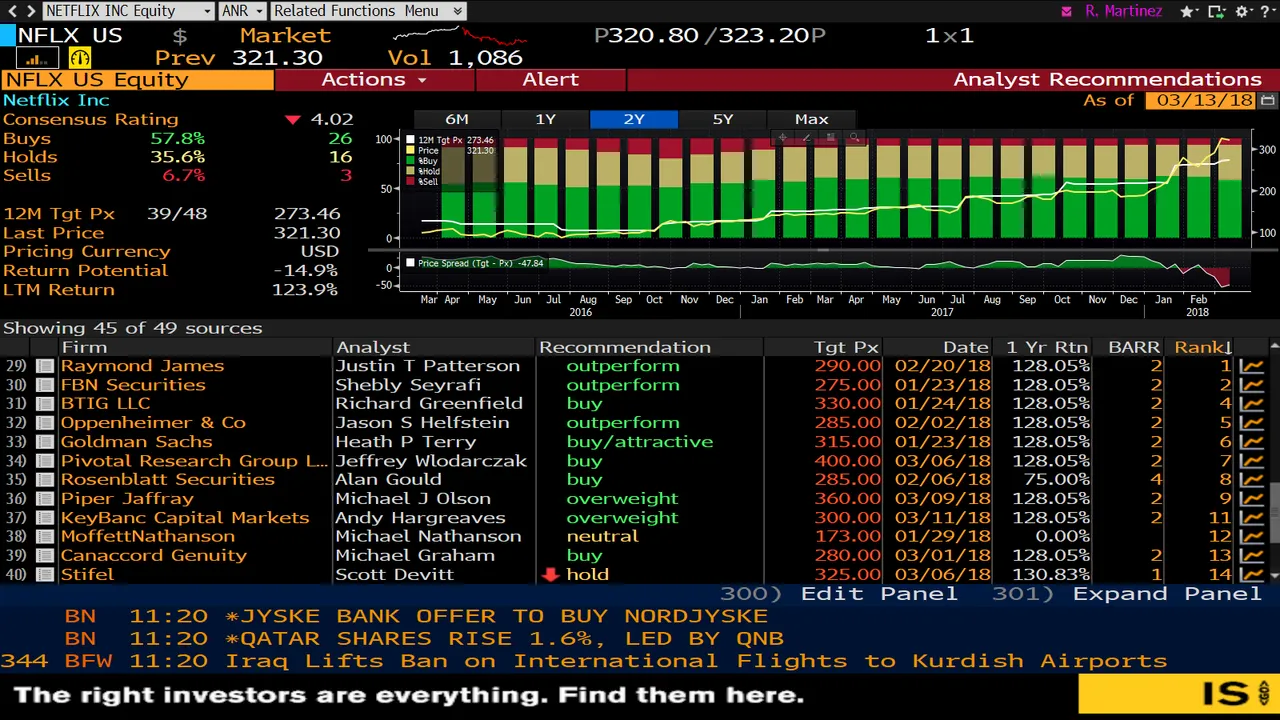This screenshot has height=720, width=1280.
Task: Open chart icon for Canaccord Genuity row
Action: 1250,556
